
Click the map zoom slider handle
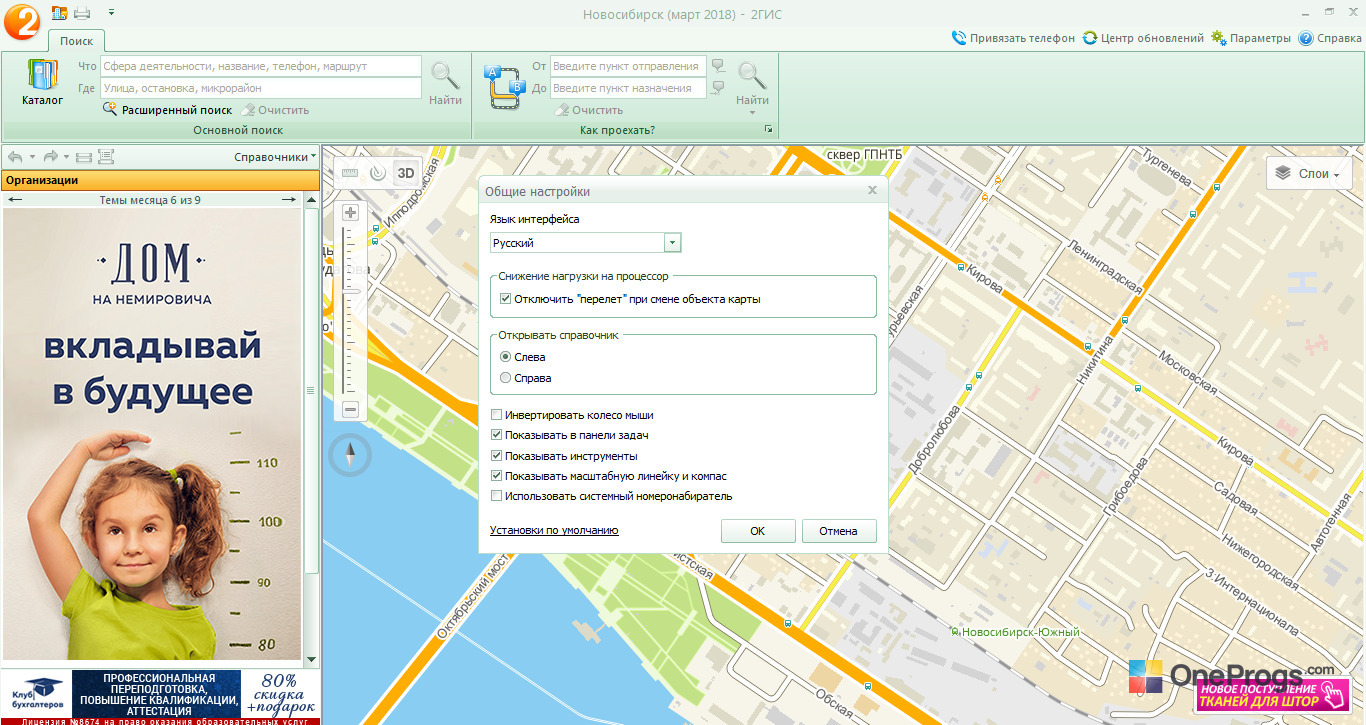[x=350, y=290]
